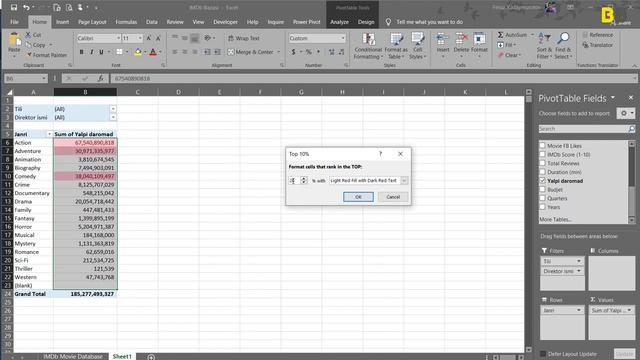
Task: Open the Custom number format dropdown
Action: (x=343, y=38)
